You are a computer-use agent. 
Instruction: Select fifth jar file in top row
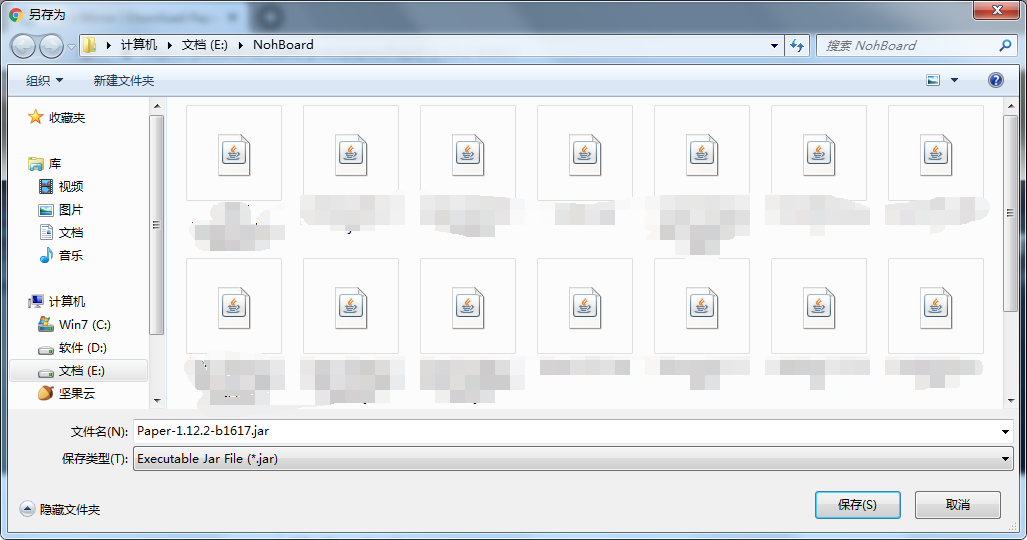tap(701, 154)
